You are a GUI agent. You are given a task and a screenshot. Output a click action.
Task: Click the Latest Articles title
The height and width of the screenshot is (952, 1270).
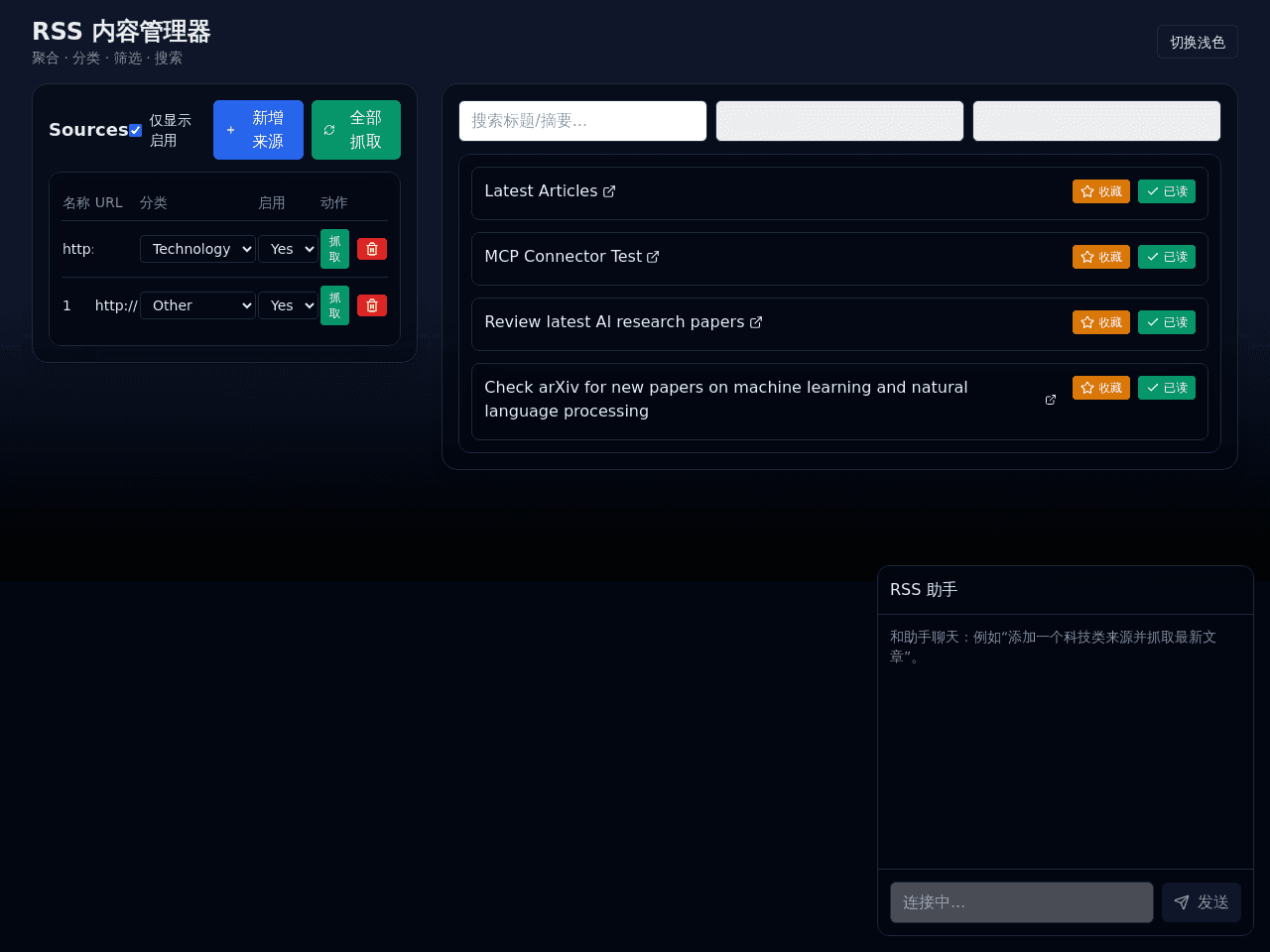[541, 191]
